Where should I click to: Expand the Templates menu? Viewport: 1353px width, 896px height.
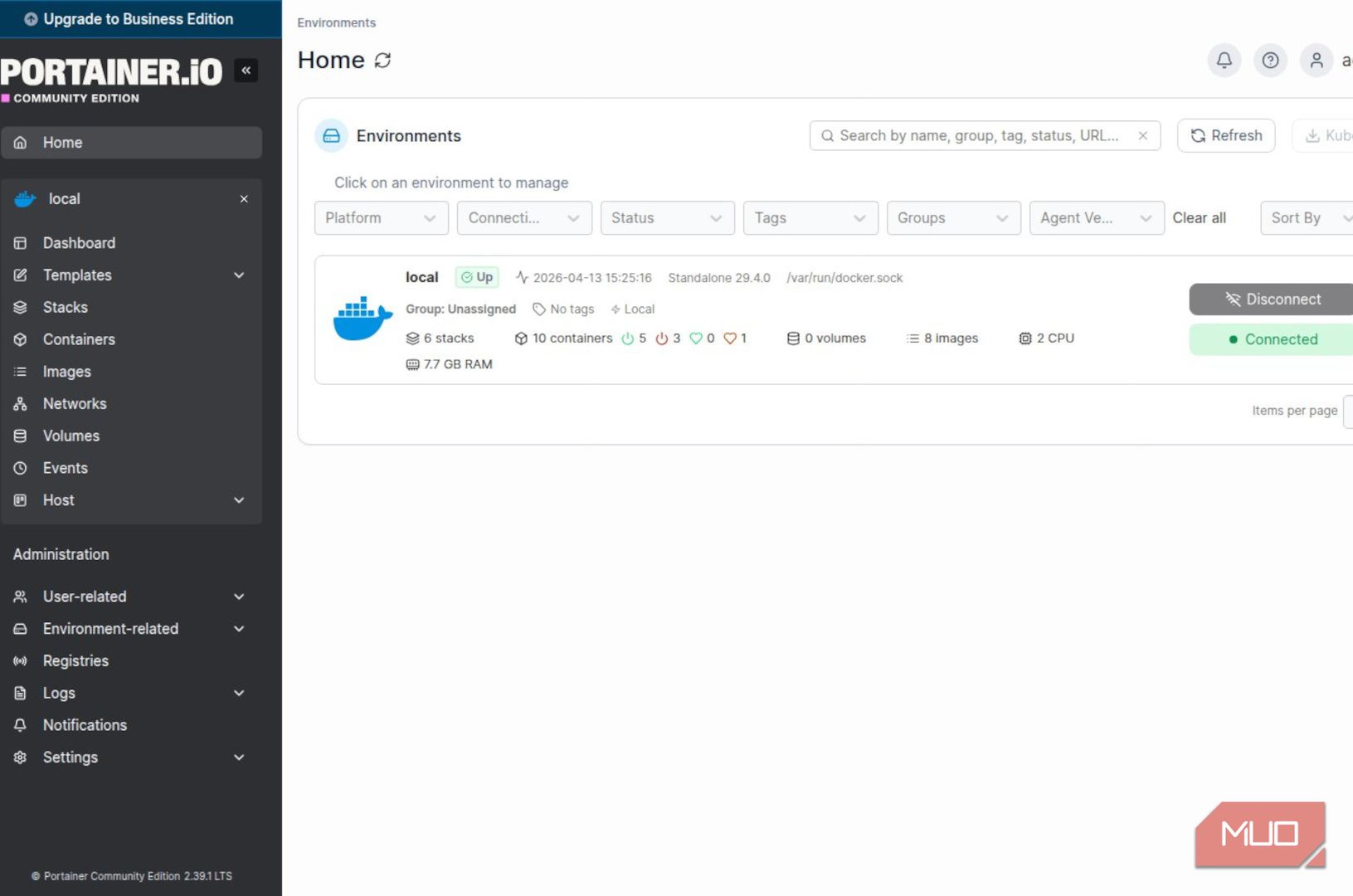pos(132,275)
